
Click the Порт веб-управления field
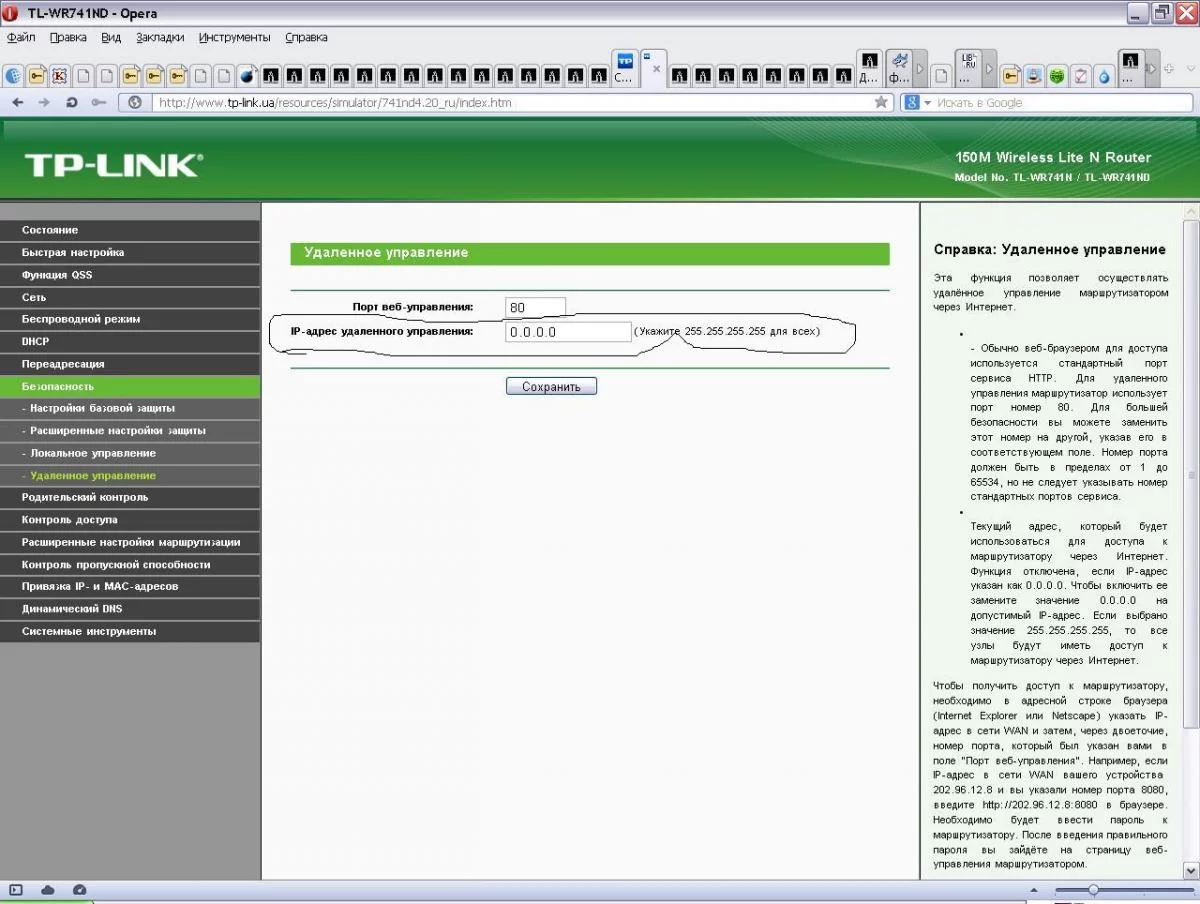pyautogui.click(x=535, y=307)
